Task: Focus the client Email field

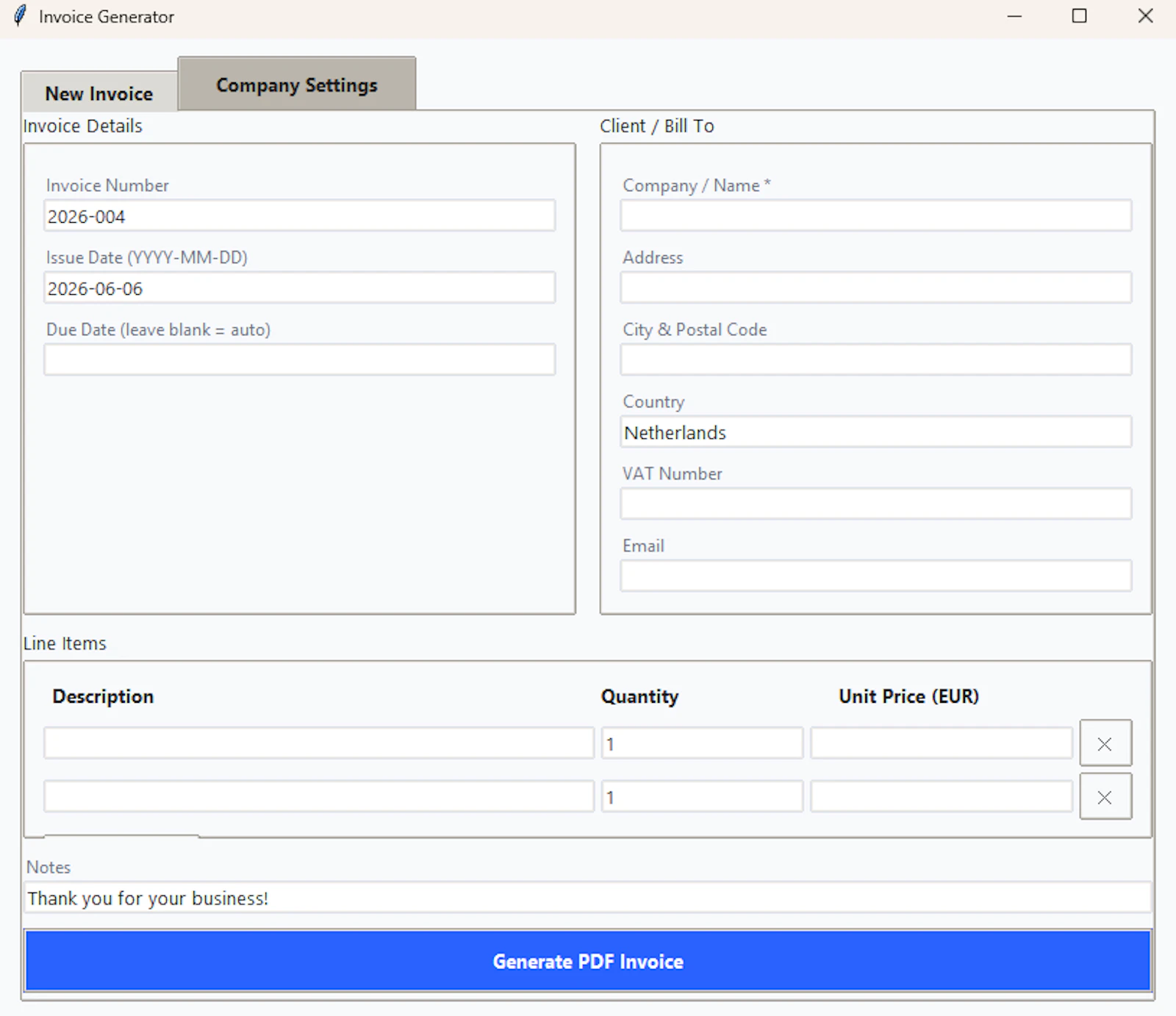Action: coord(876,576)
